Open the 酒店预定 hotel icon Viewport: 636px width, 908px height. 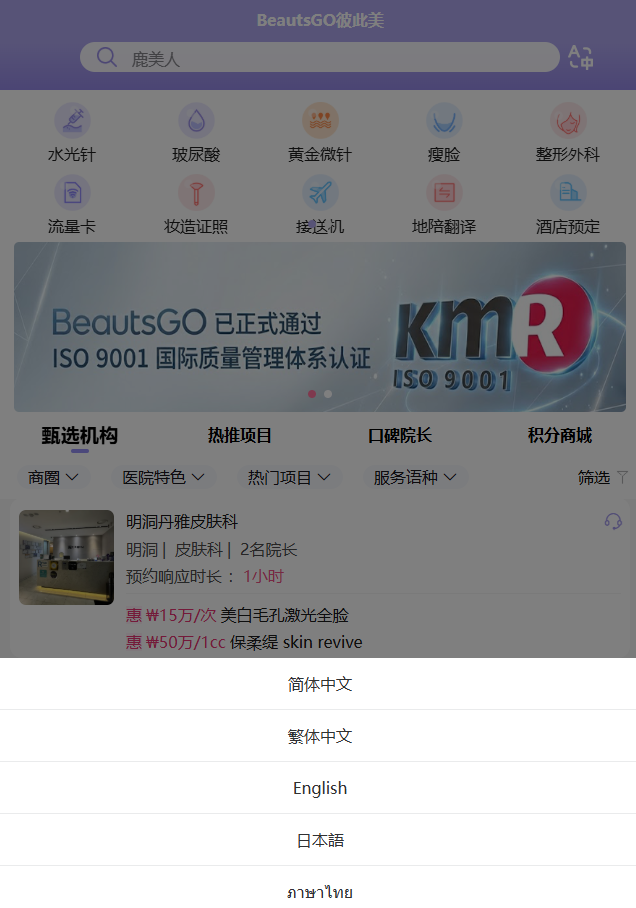568,192
